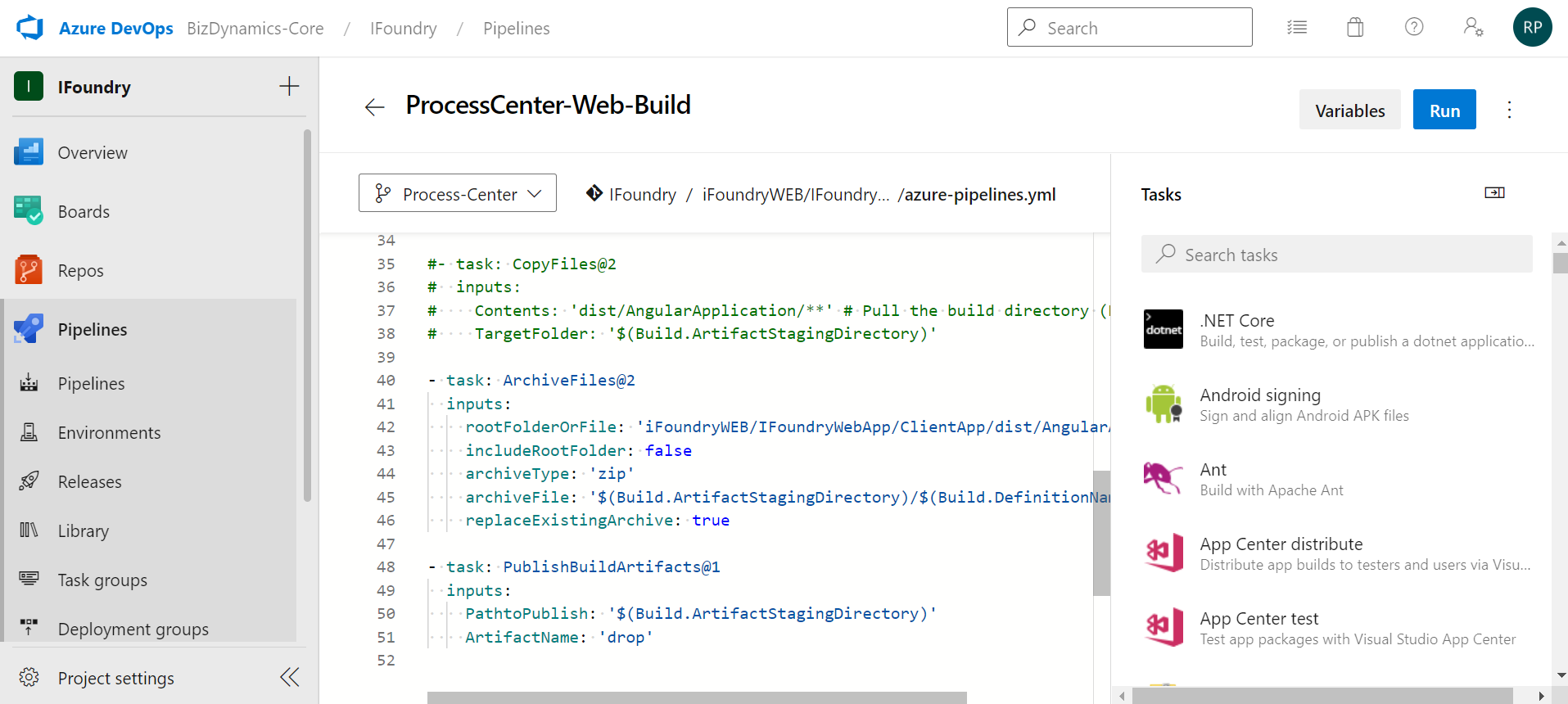Collapse the Tasks panel icon
1568x704 pixels.
[x=1494, y=192]
